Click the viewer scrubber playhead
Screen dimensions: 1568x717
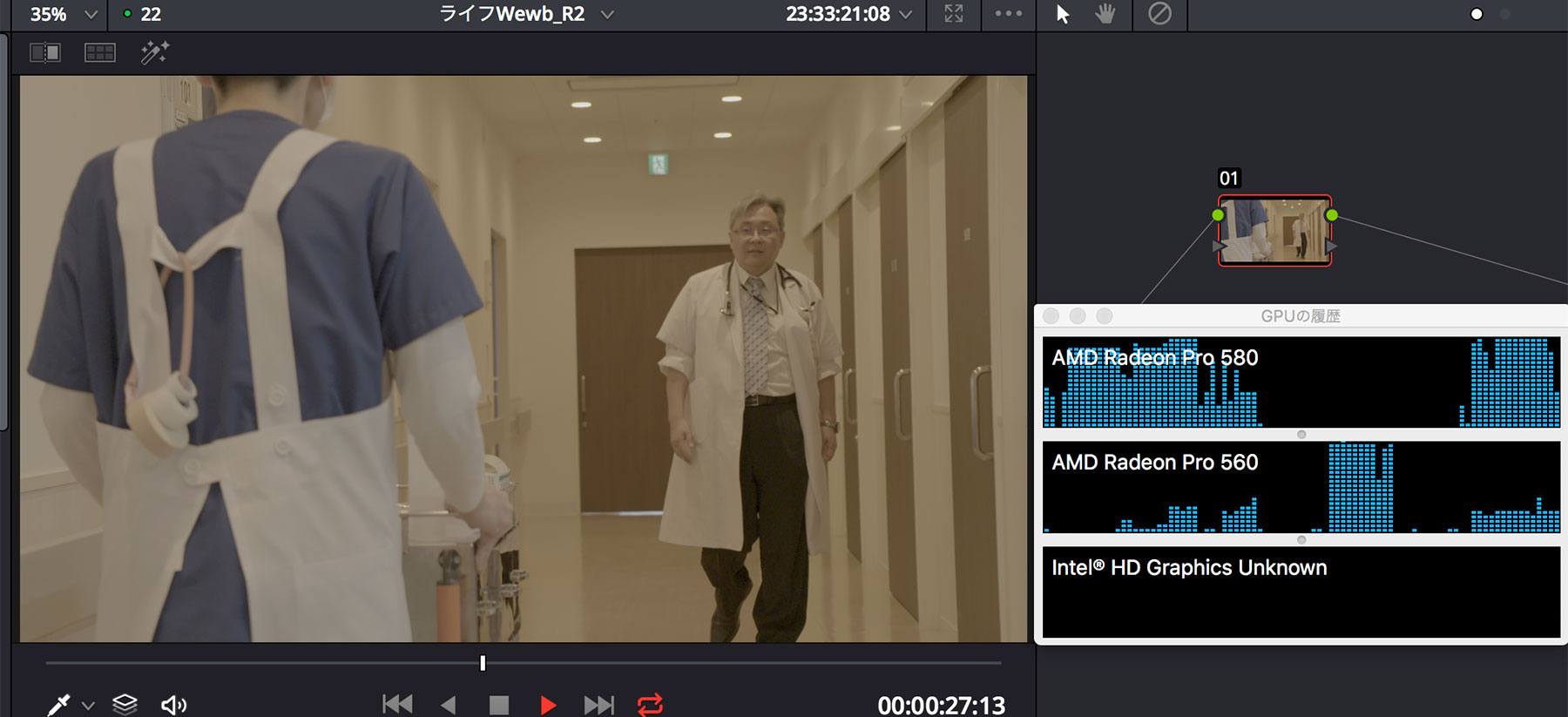[483, 664]
